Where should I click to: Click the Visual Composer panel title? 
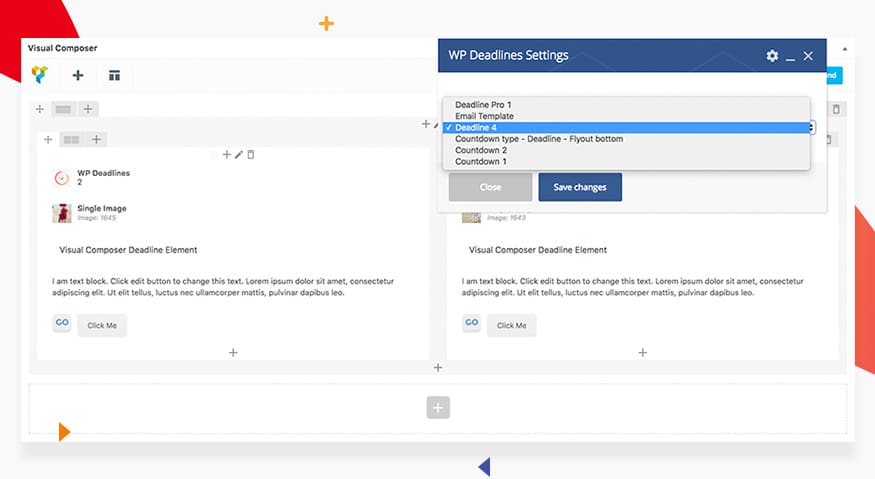[x=62, y=48]
